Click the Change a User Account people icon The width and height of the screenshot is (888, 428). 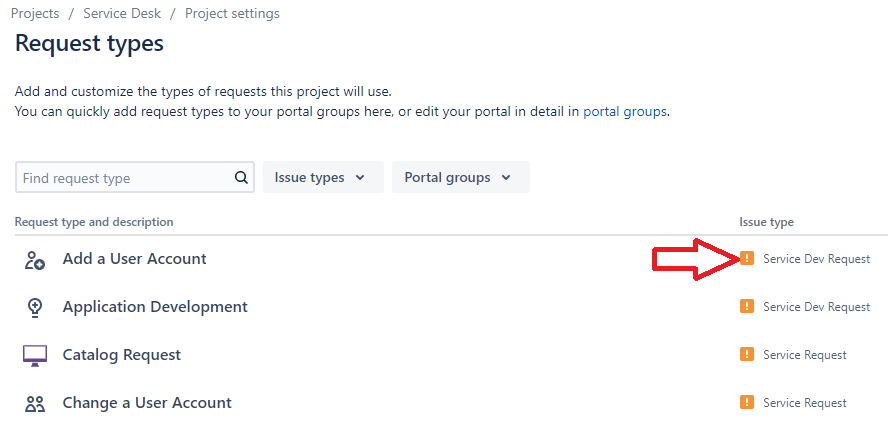point(35,404)
